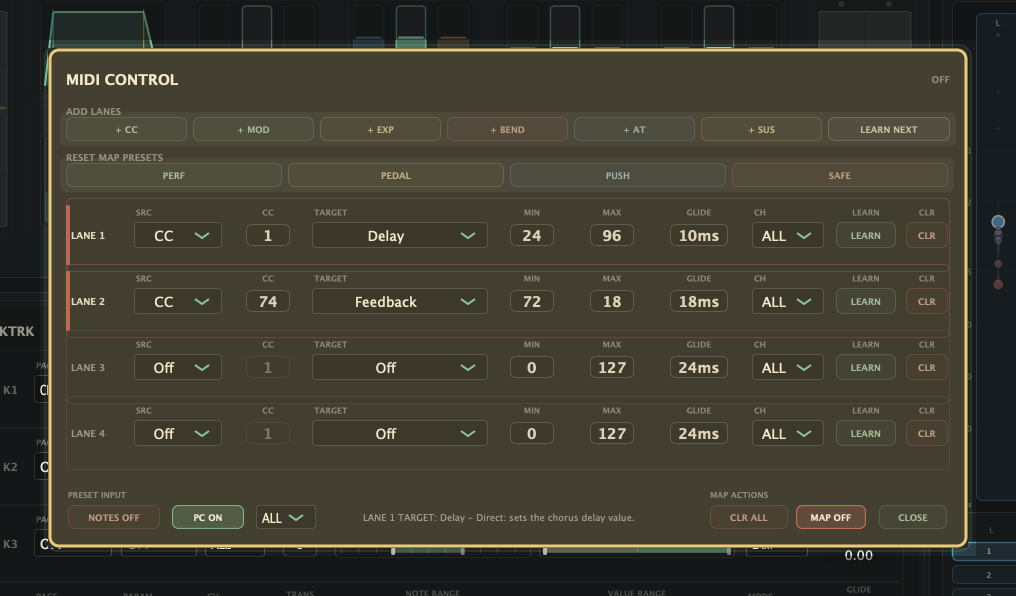Toggle the NOTES OFF preset input
The image size is (1016, 596).
click(x=113, y=517)
